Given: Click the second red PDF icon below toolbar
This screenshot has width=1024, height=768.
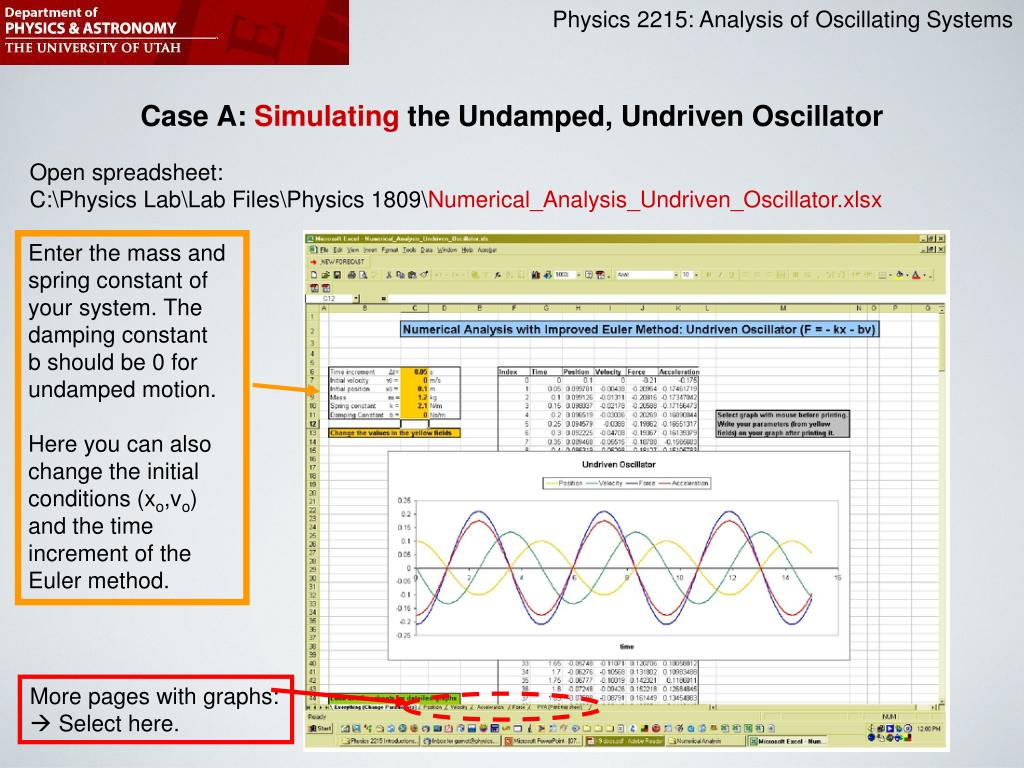Looking at the screenshot, I should click(x=326, y=288).
